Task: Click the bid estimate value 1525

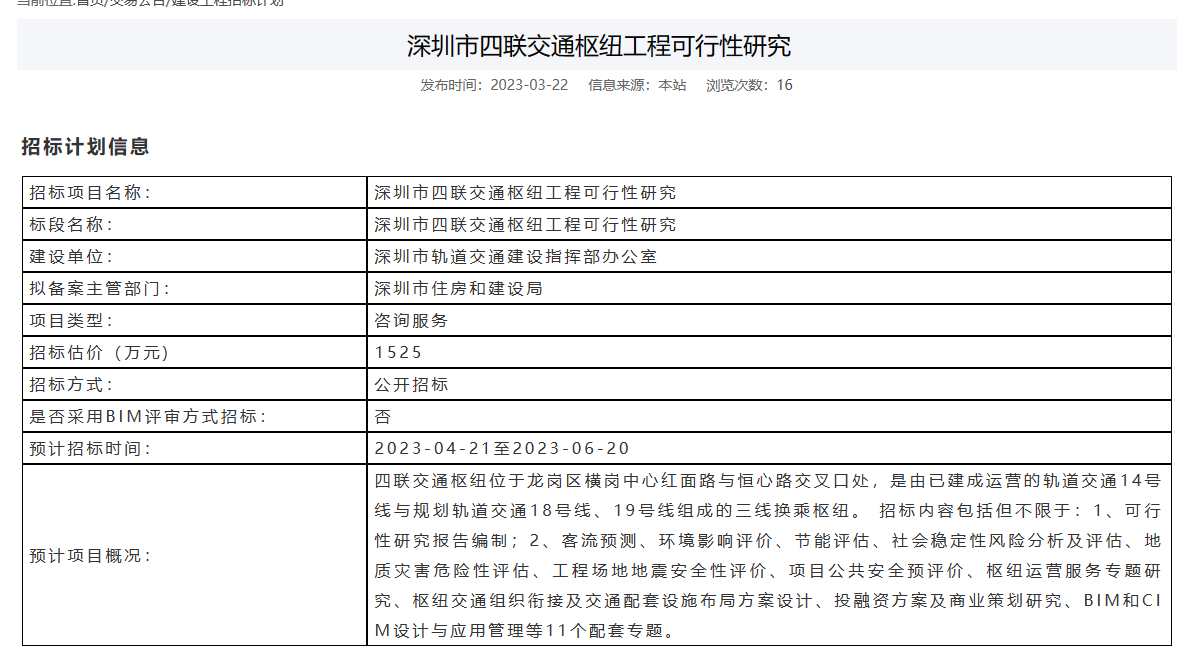Action: click(x=398, y=353)
